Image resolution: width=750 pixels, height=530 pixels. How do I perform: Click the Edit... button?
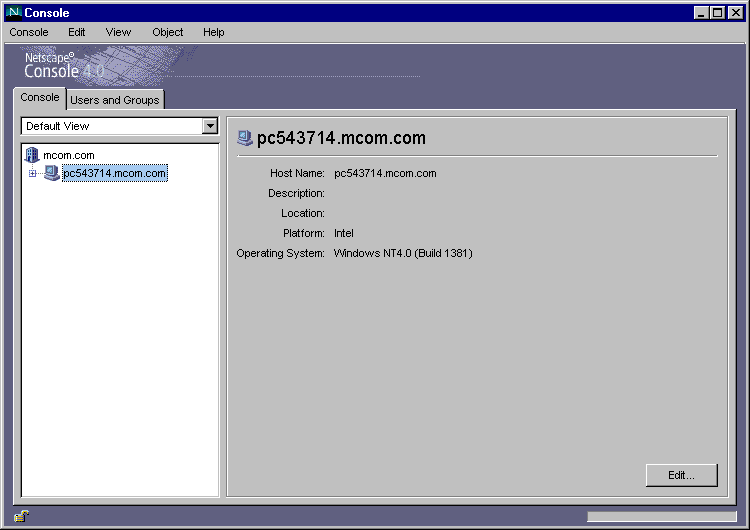[682, 475]
